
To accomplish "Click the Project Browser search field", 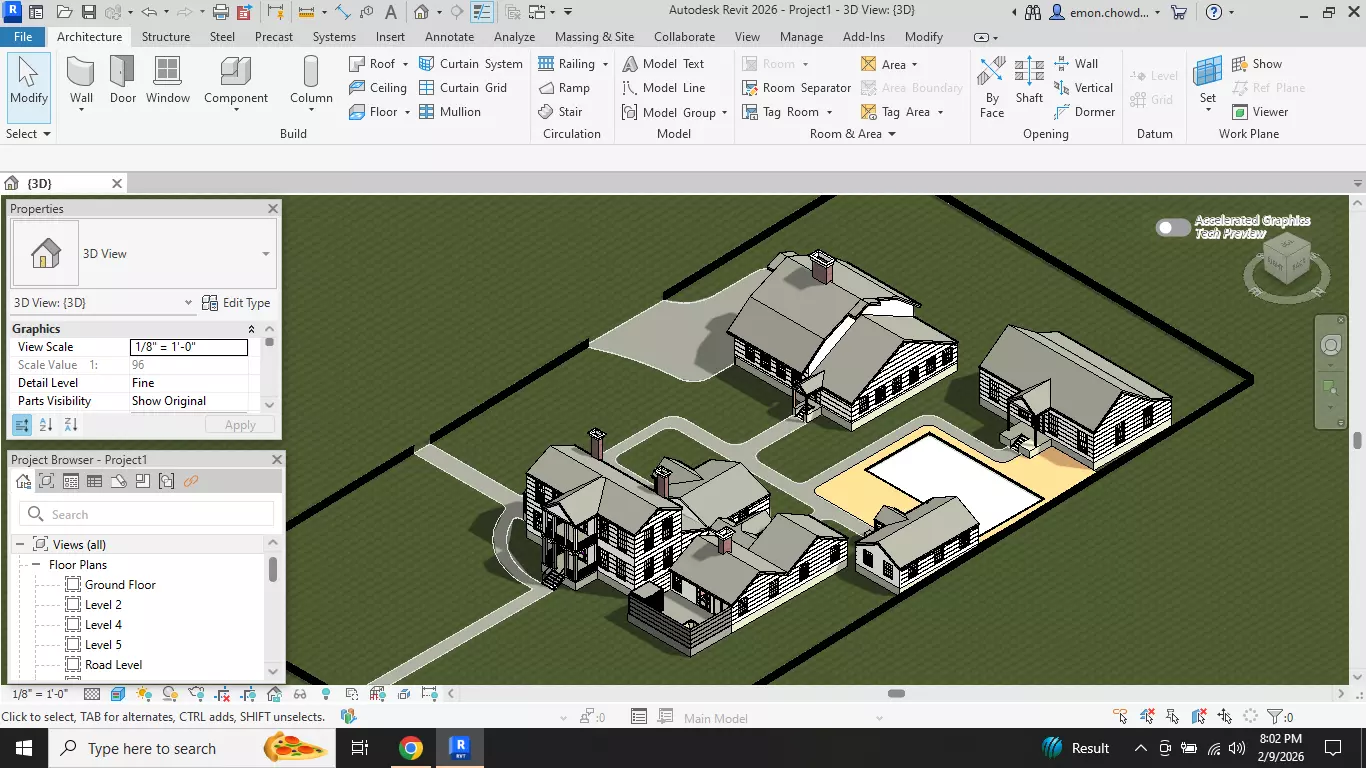I will point(146,514).
